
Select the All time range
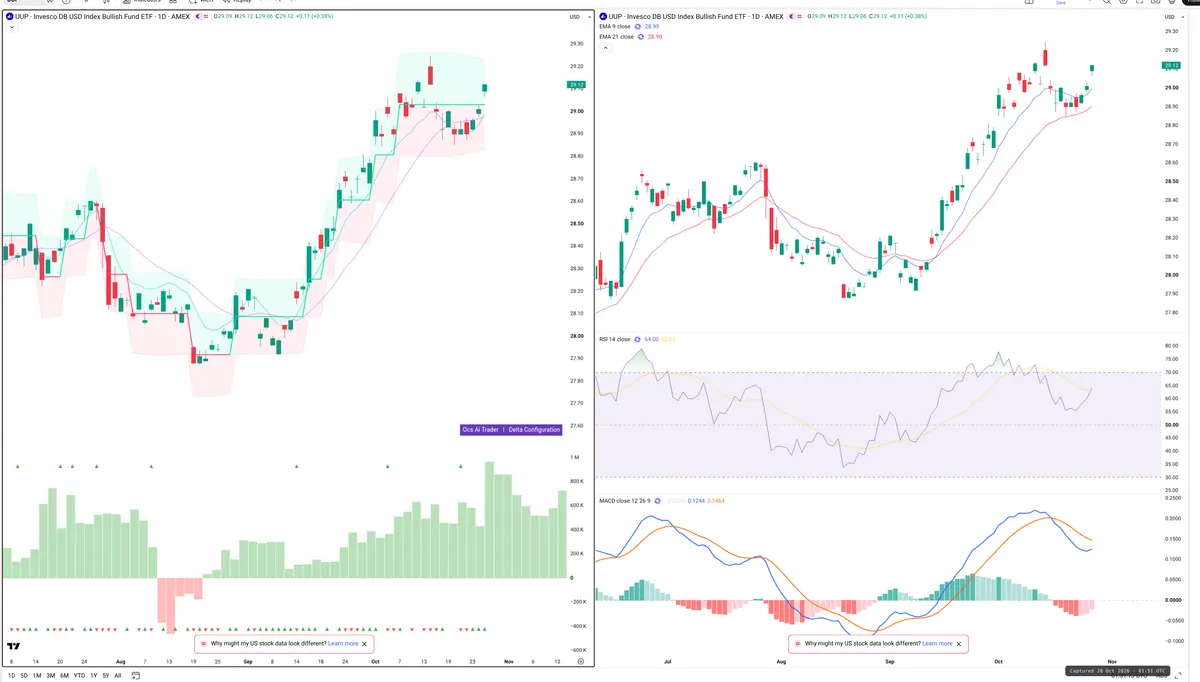point(118,676)
